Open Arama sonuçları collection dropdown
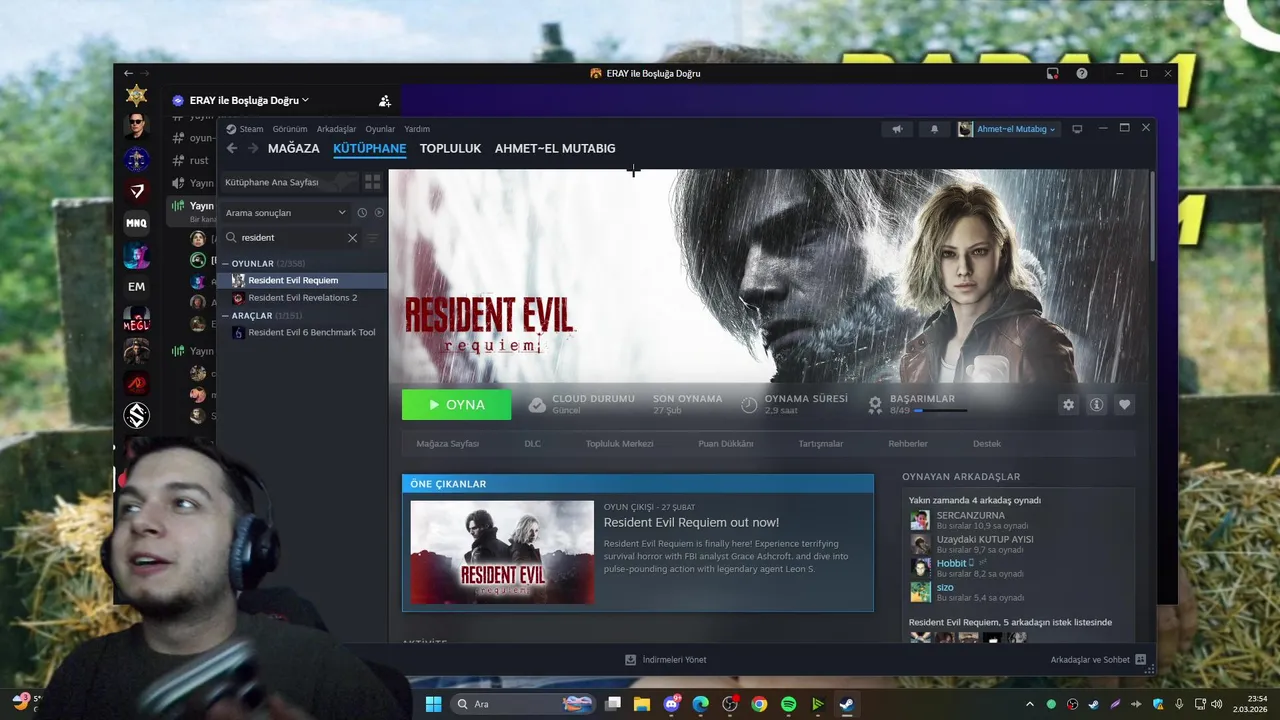 pos(285,212)
